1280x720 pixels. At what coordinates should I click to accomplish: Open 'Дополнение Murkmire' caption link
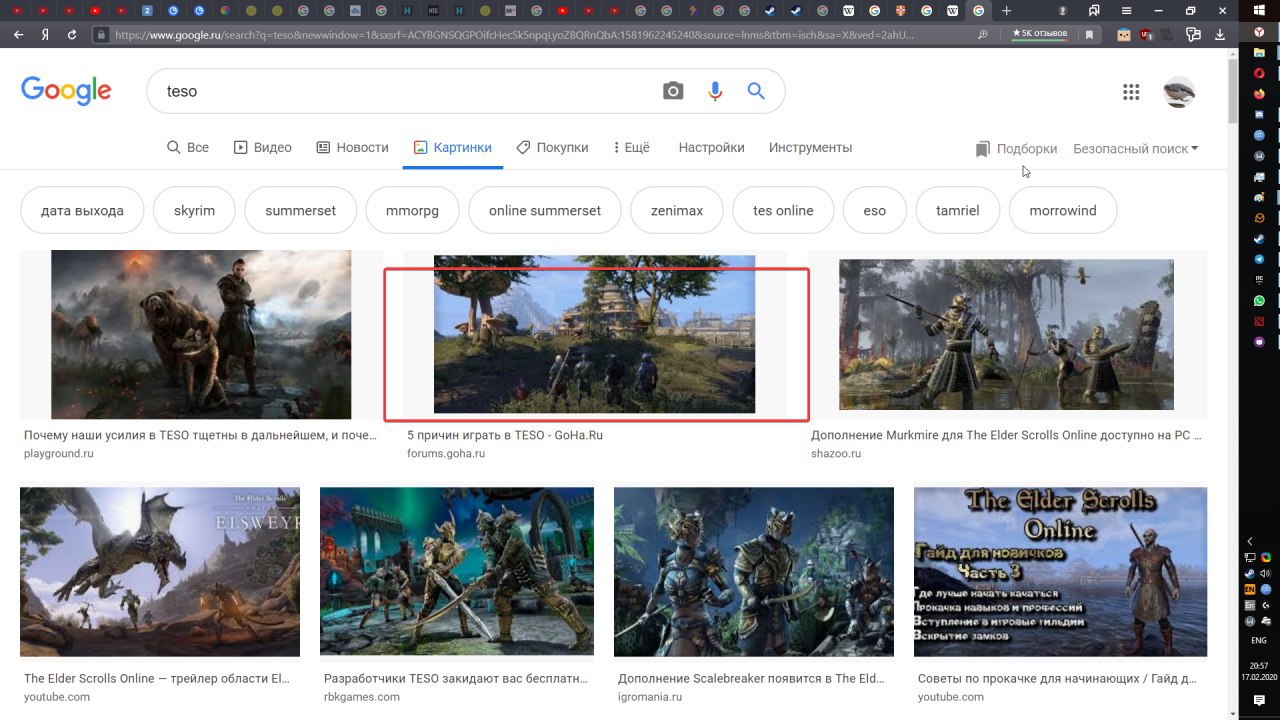(1006, 435)
